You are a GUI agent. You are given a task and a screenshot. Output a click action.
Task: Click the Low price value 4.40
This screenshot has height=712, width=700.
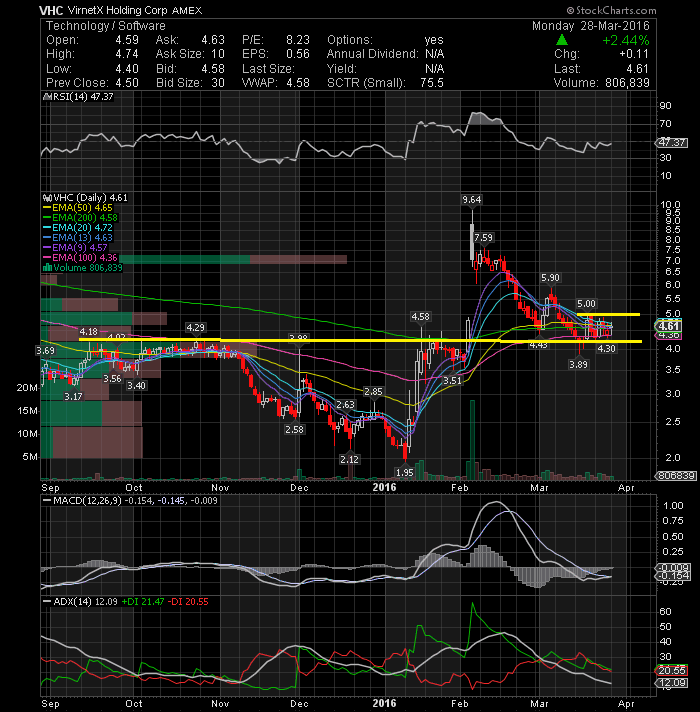point(127,69)
